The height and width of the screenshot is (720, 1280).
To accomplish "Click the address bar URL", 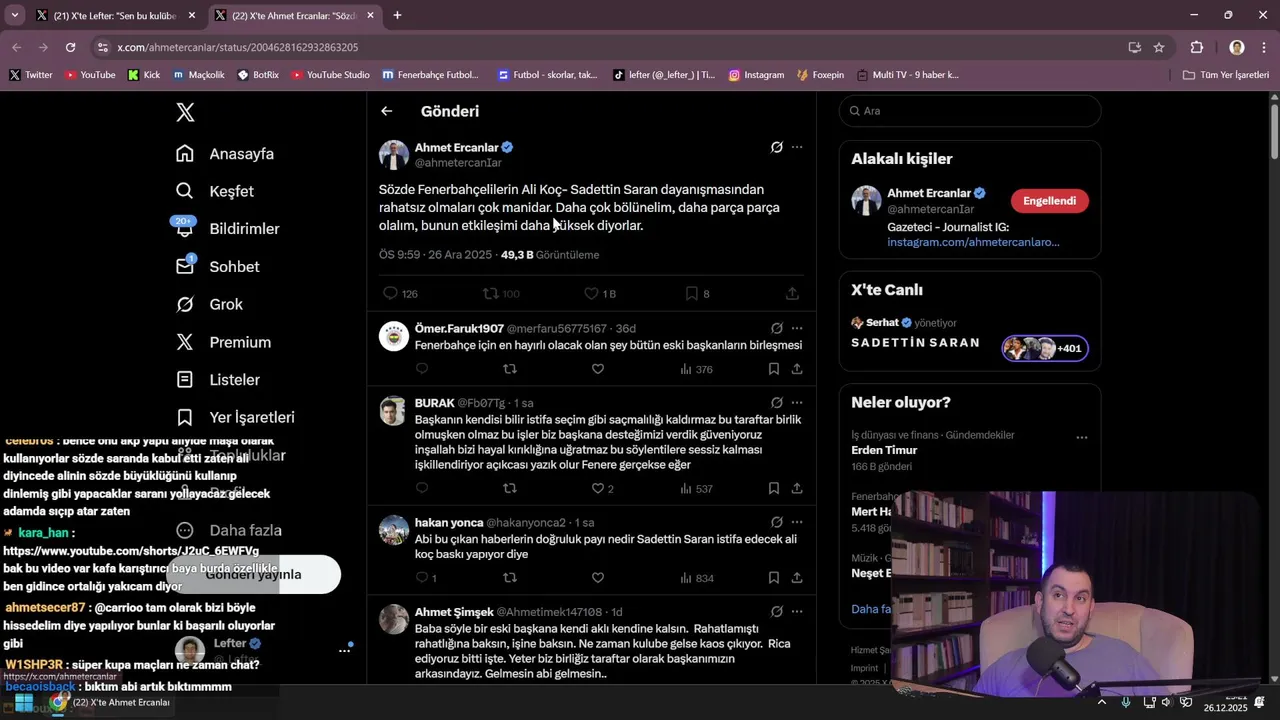I will tap(237, 47).
